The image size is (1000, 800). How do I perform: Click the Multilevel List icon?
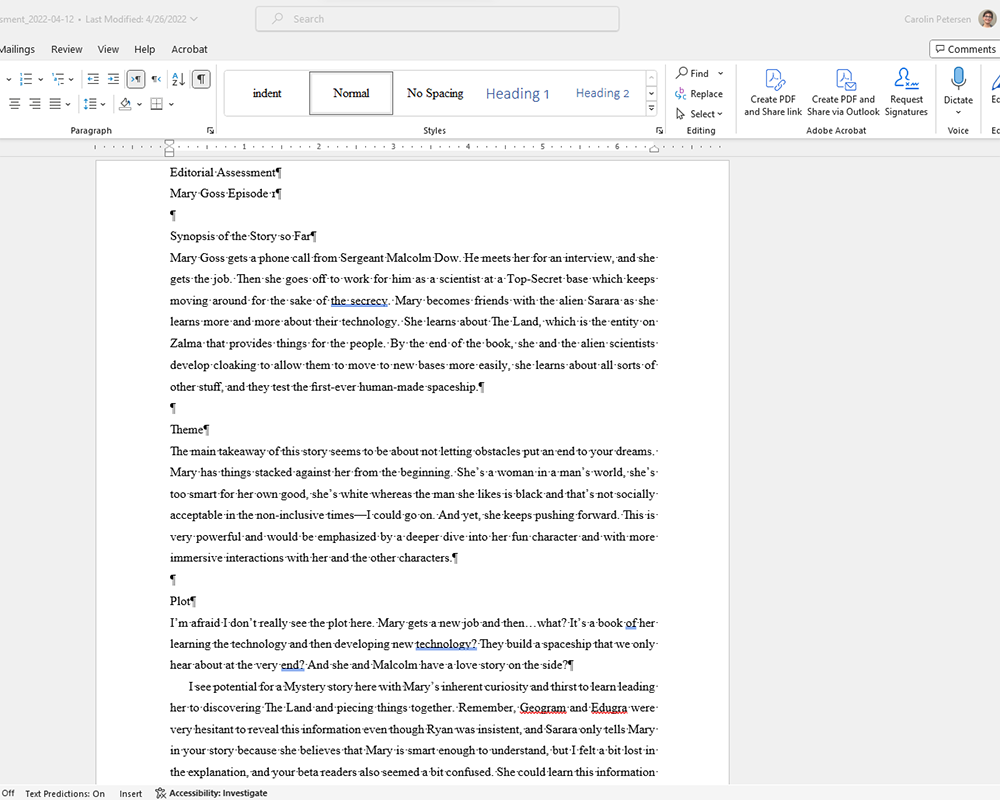[x=58, y=79]
